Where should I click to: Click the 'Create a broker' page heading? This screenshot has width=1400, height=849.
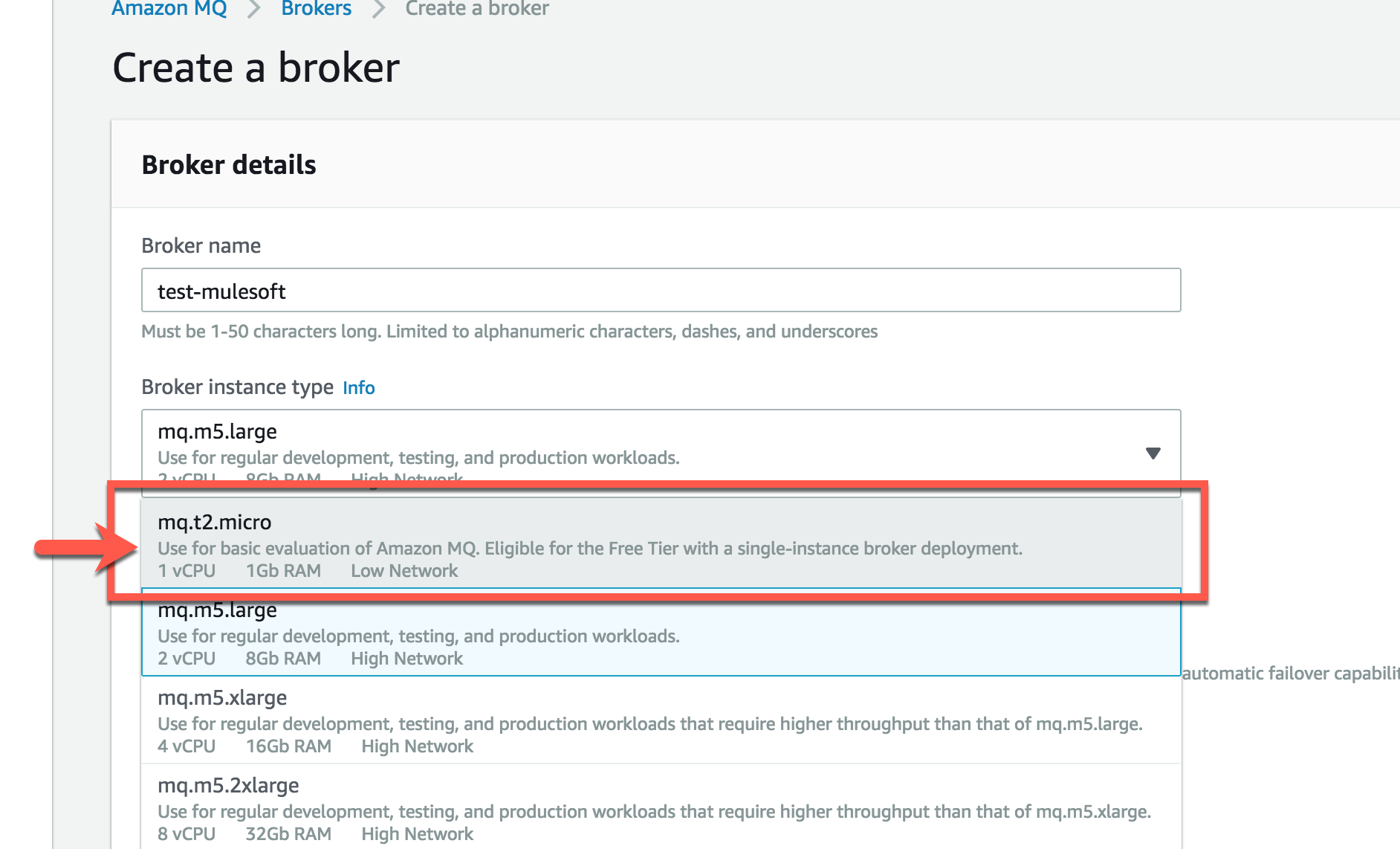point(256,68)
